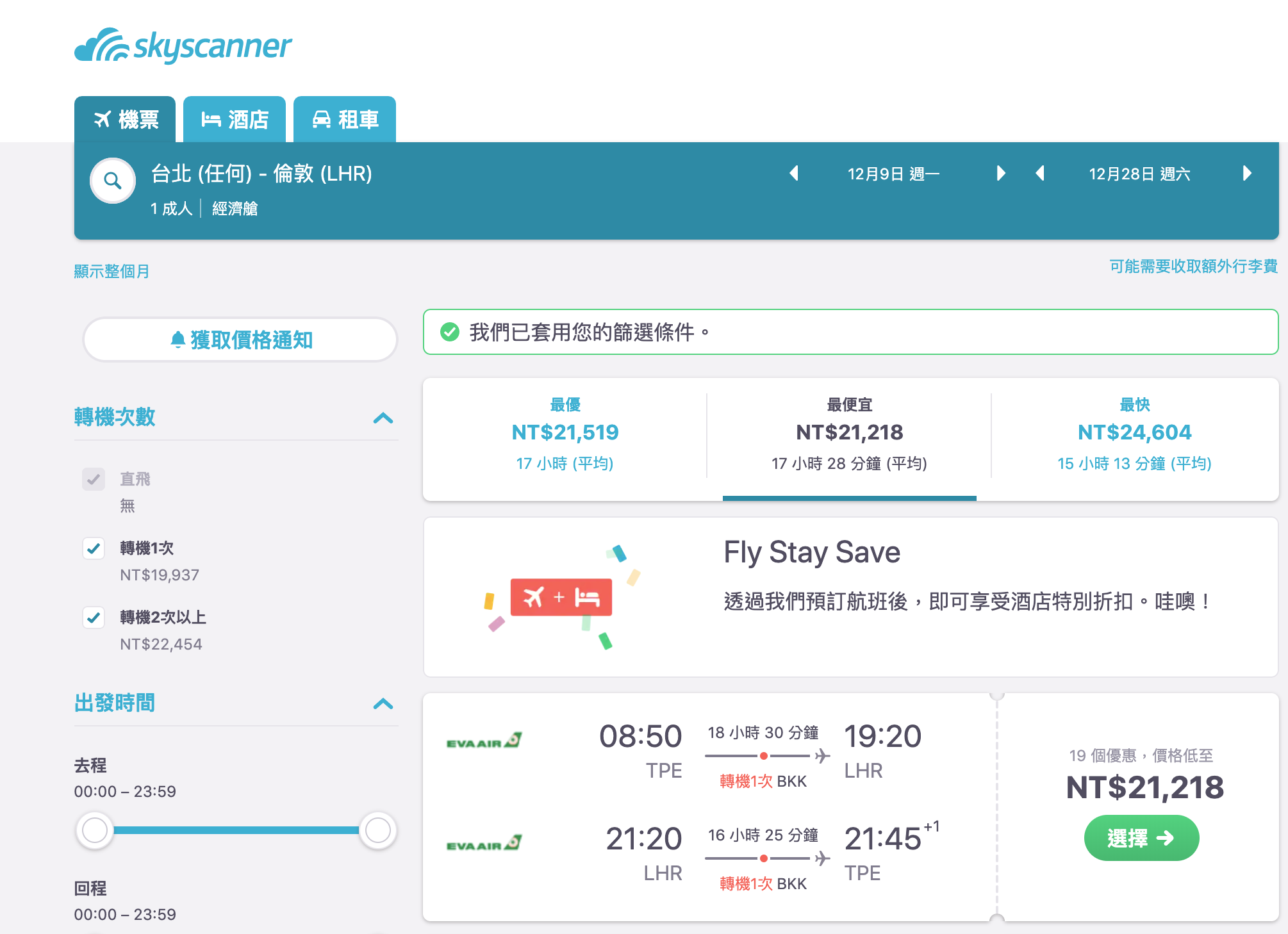Go to next departure date arrow

pyautogui.click(x=1001, y=173)
